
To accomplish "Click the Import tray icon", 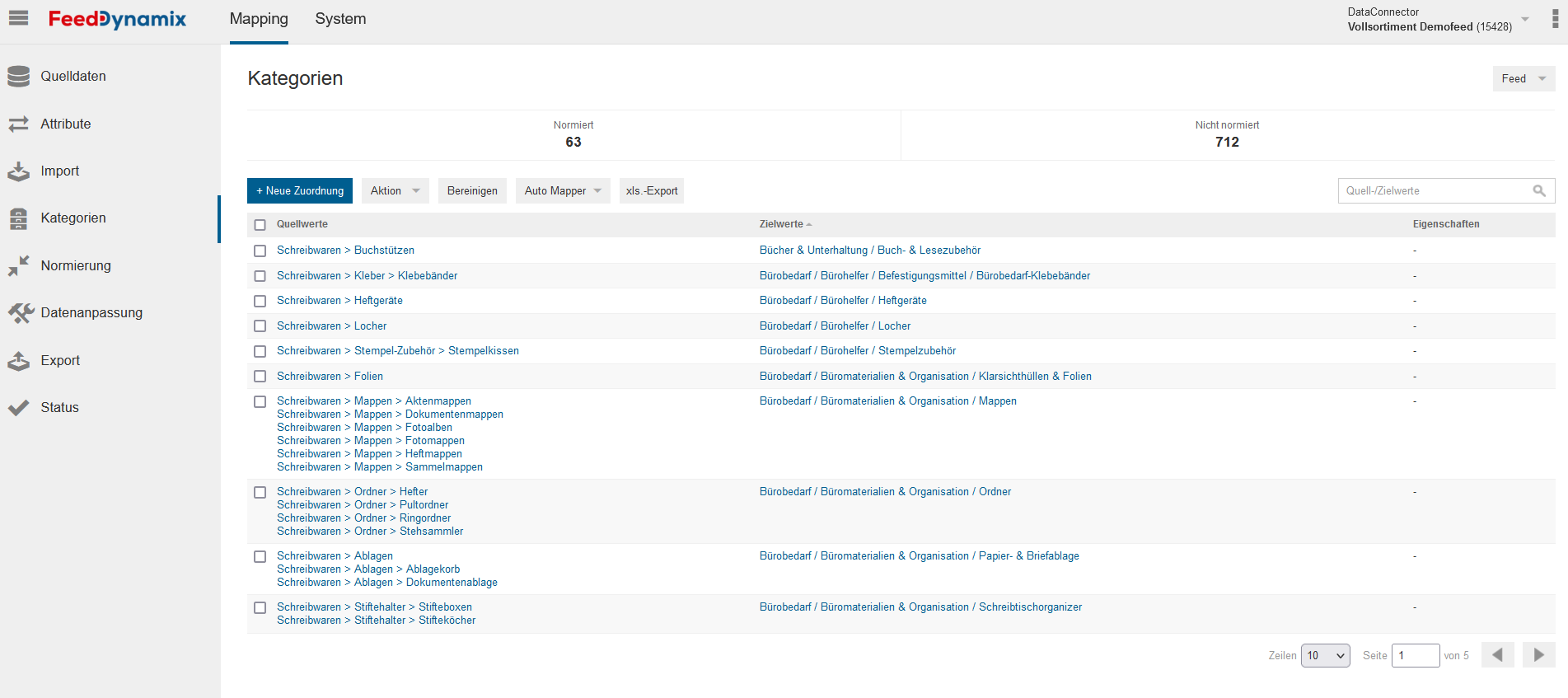I will point(18,171).
